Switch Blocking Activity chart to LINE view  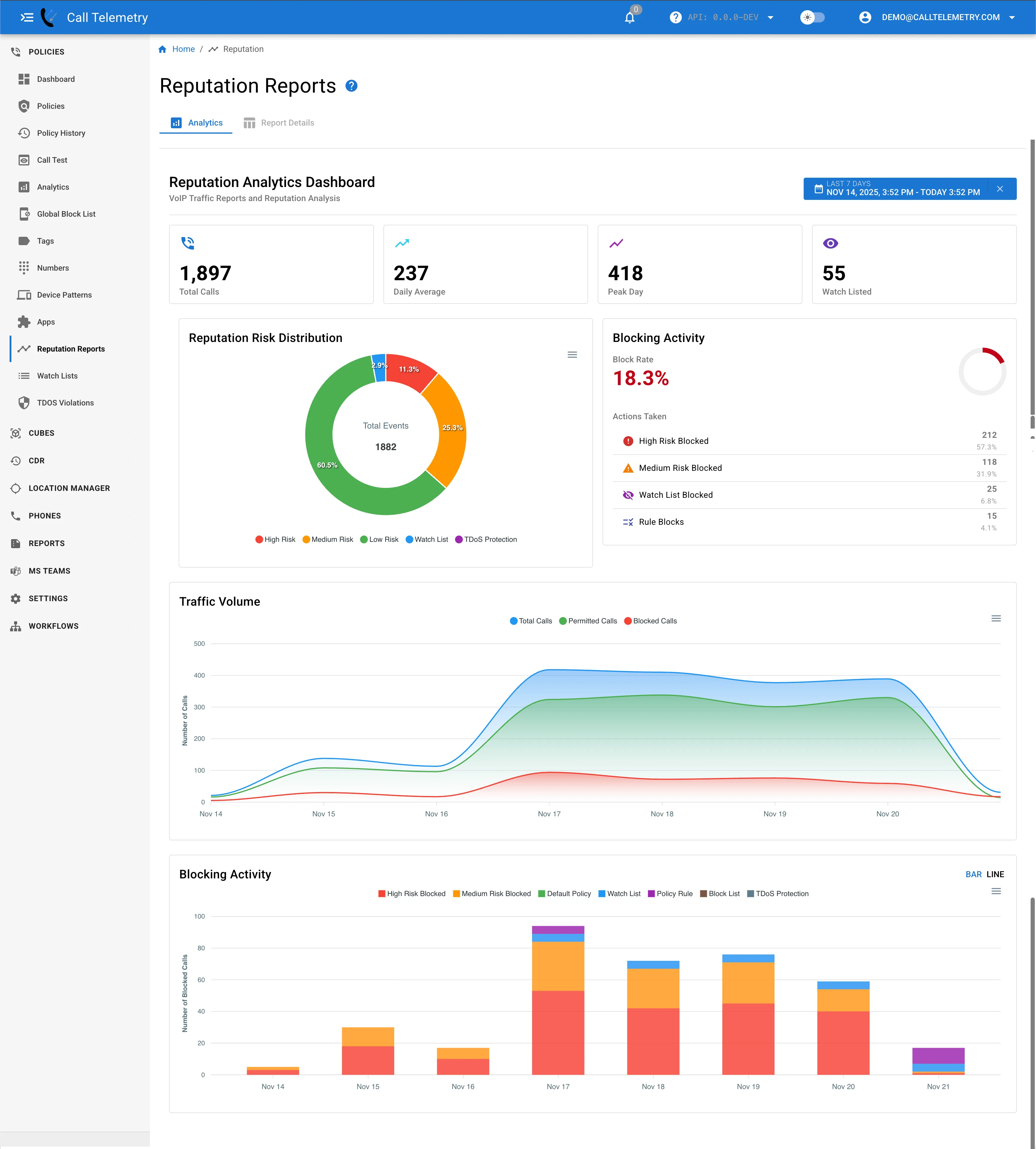click(995, 874)
